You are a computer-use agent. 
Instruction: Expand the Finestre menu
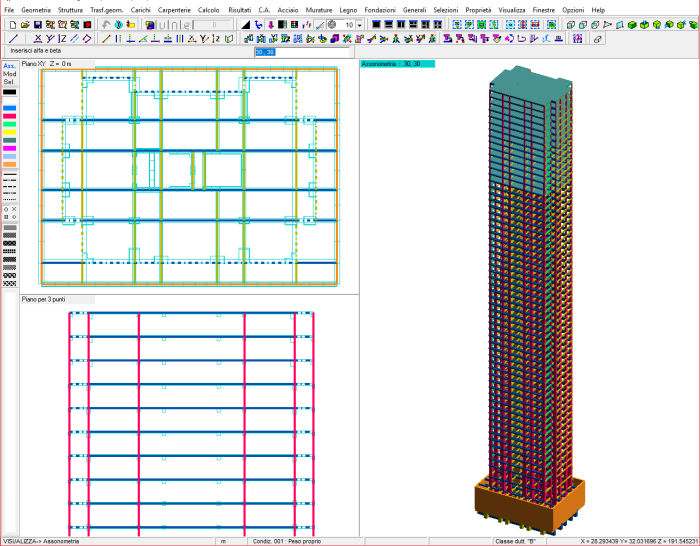(544, 9)
